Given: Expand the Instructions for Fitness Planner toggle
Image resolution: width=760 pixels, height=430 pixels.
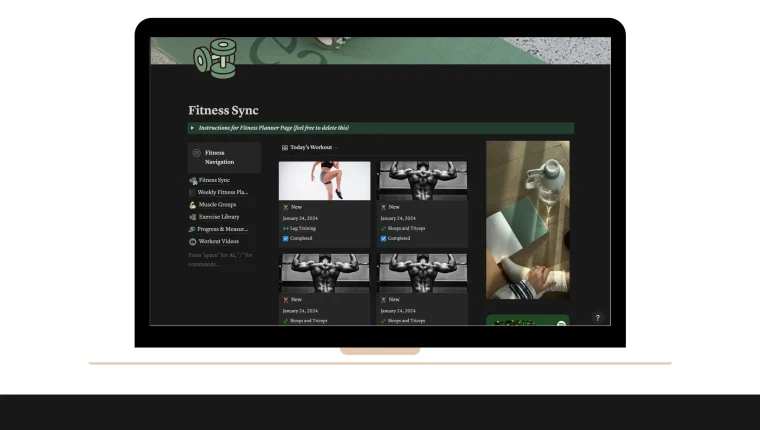Looking at the screenshot, I should 193,128.
